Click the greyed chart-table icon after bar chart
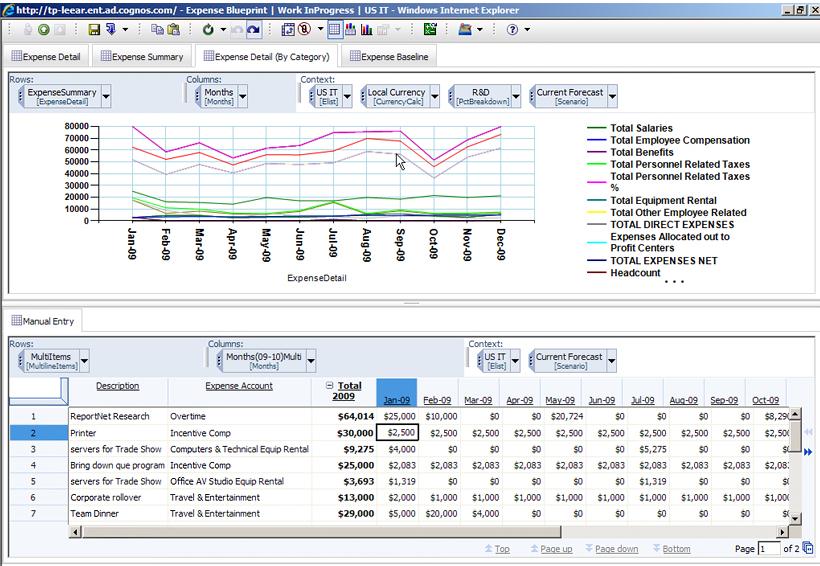Viewport: 820px width, 566px height. click(x=383, y=30)
